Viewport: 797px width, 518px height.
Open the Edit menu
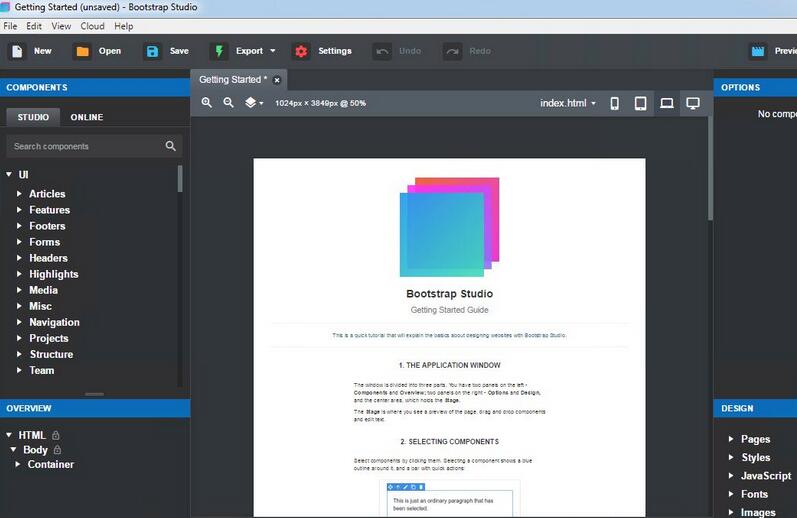34,26
